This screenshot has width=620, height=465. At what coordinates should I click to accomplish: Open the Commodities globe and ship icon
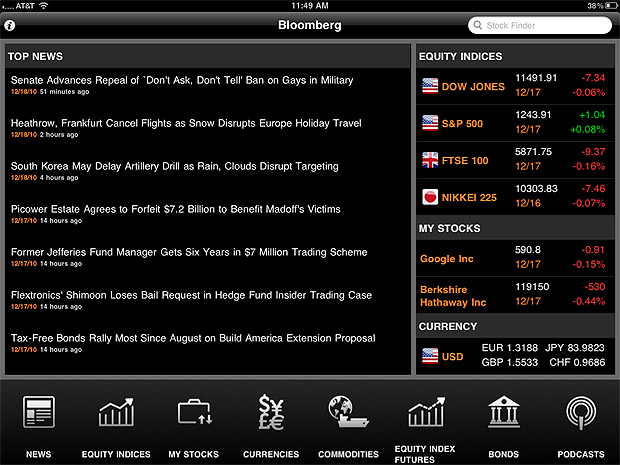click(348, 412)
